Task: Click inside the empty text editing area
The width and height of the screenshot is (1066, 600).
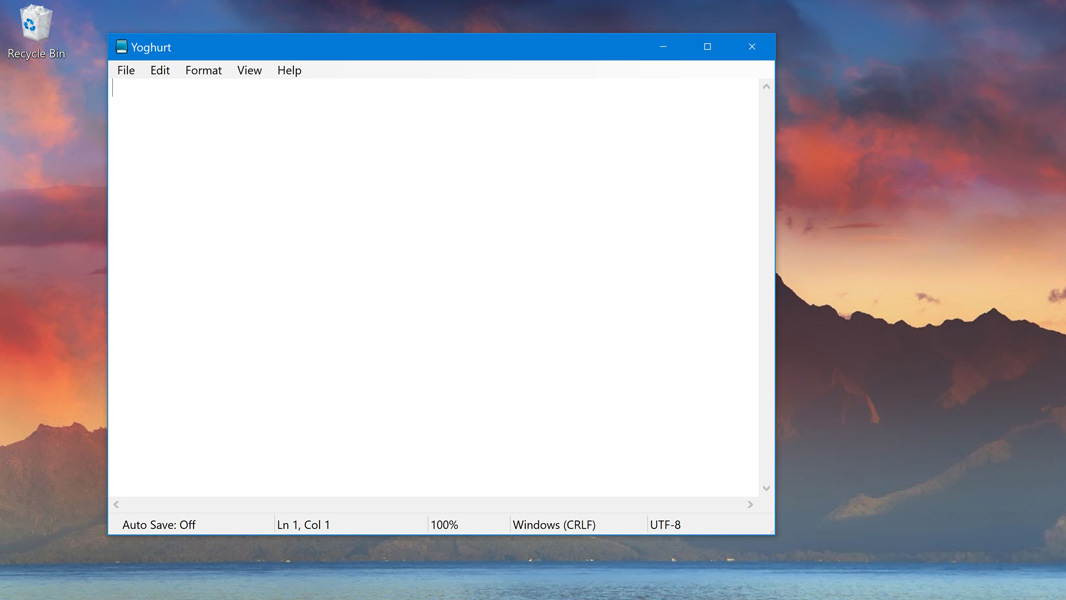Action: [x=433, y=288]
